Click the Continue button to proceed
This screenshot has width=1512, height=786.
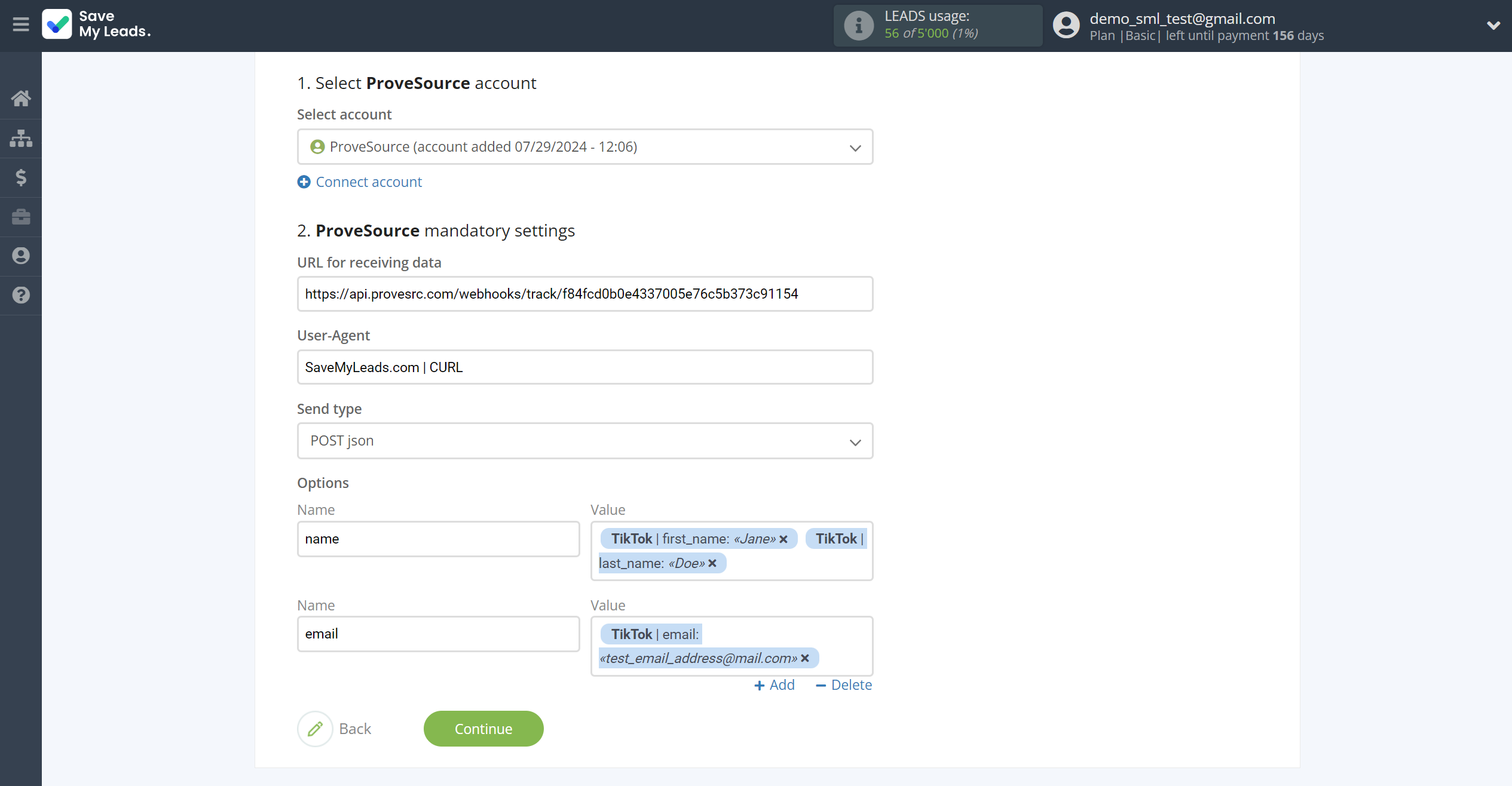(483, 728)
